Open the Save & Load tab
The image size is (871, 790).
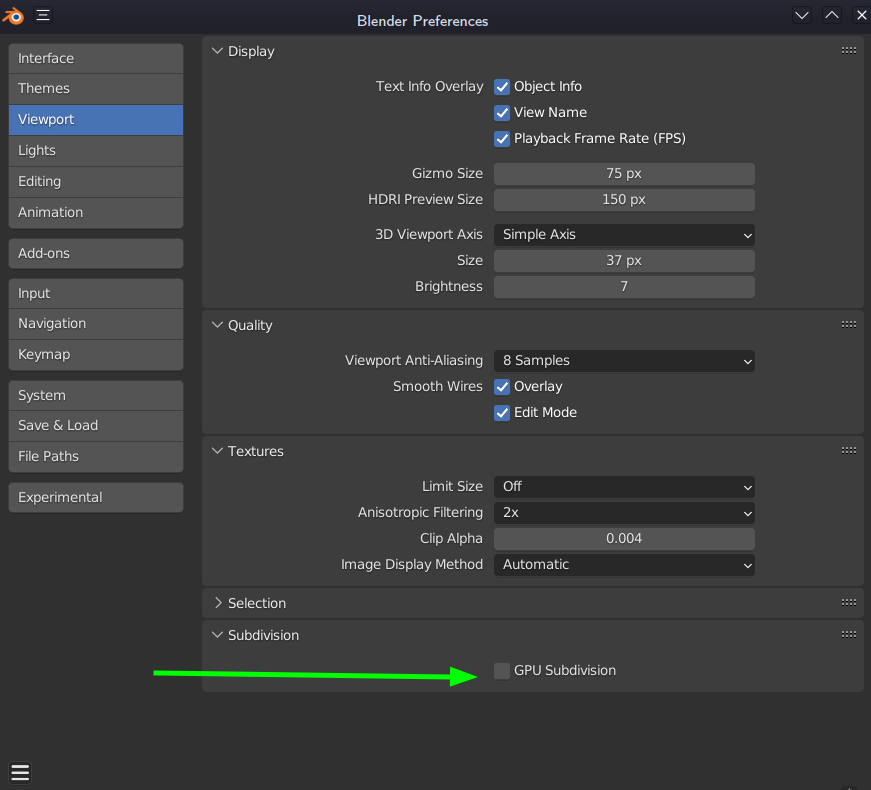96,426
